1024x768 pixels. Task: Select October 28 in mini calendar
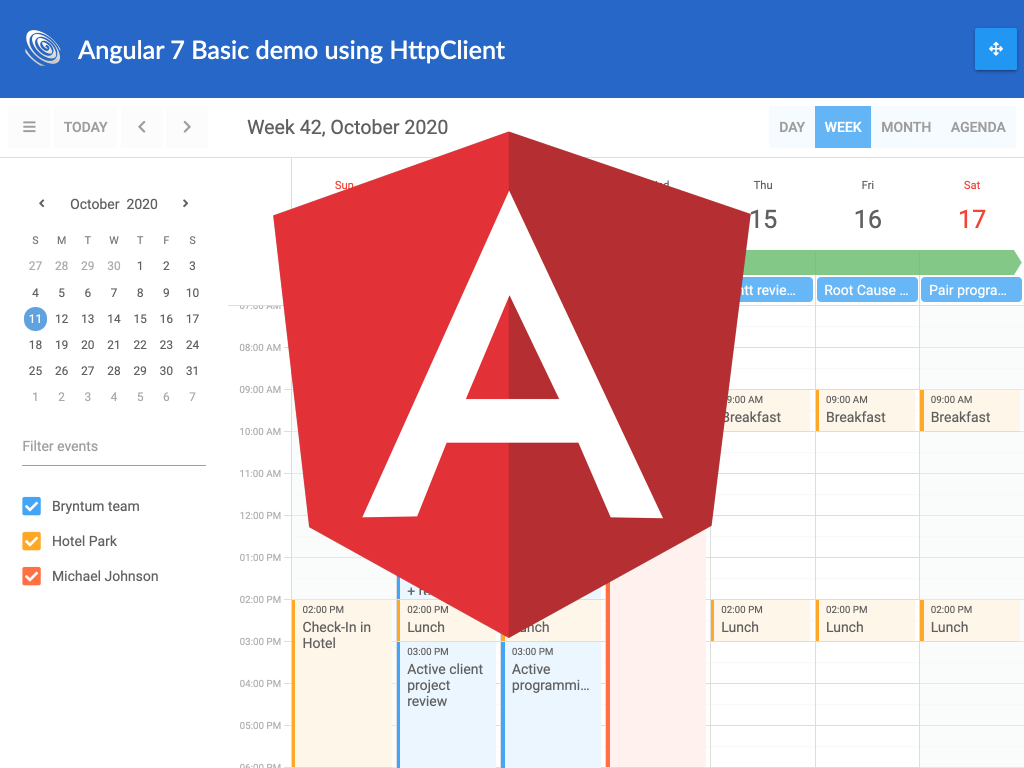click(x=114, y=371)
